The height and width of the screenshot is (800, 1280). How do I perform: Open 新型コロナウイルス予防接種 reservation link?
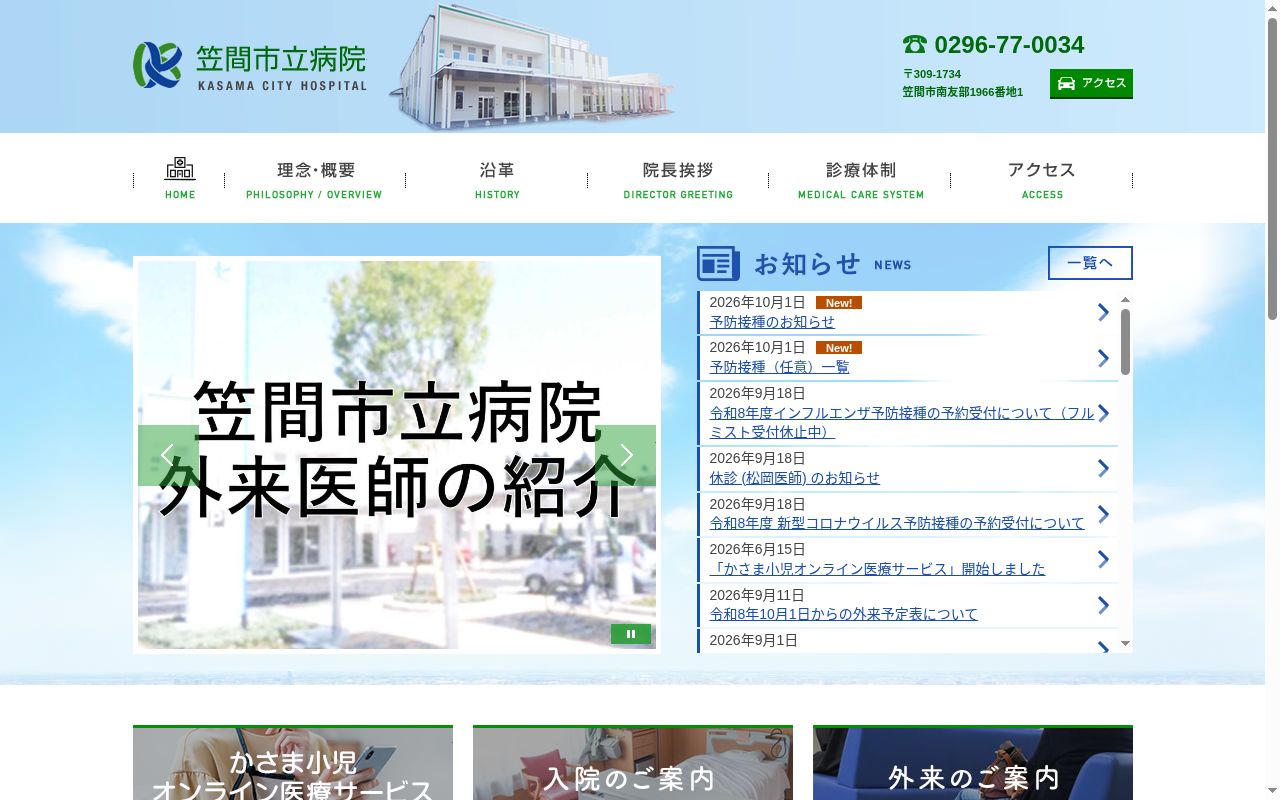(897, 523)
